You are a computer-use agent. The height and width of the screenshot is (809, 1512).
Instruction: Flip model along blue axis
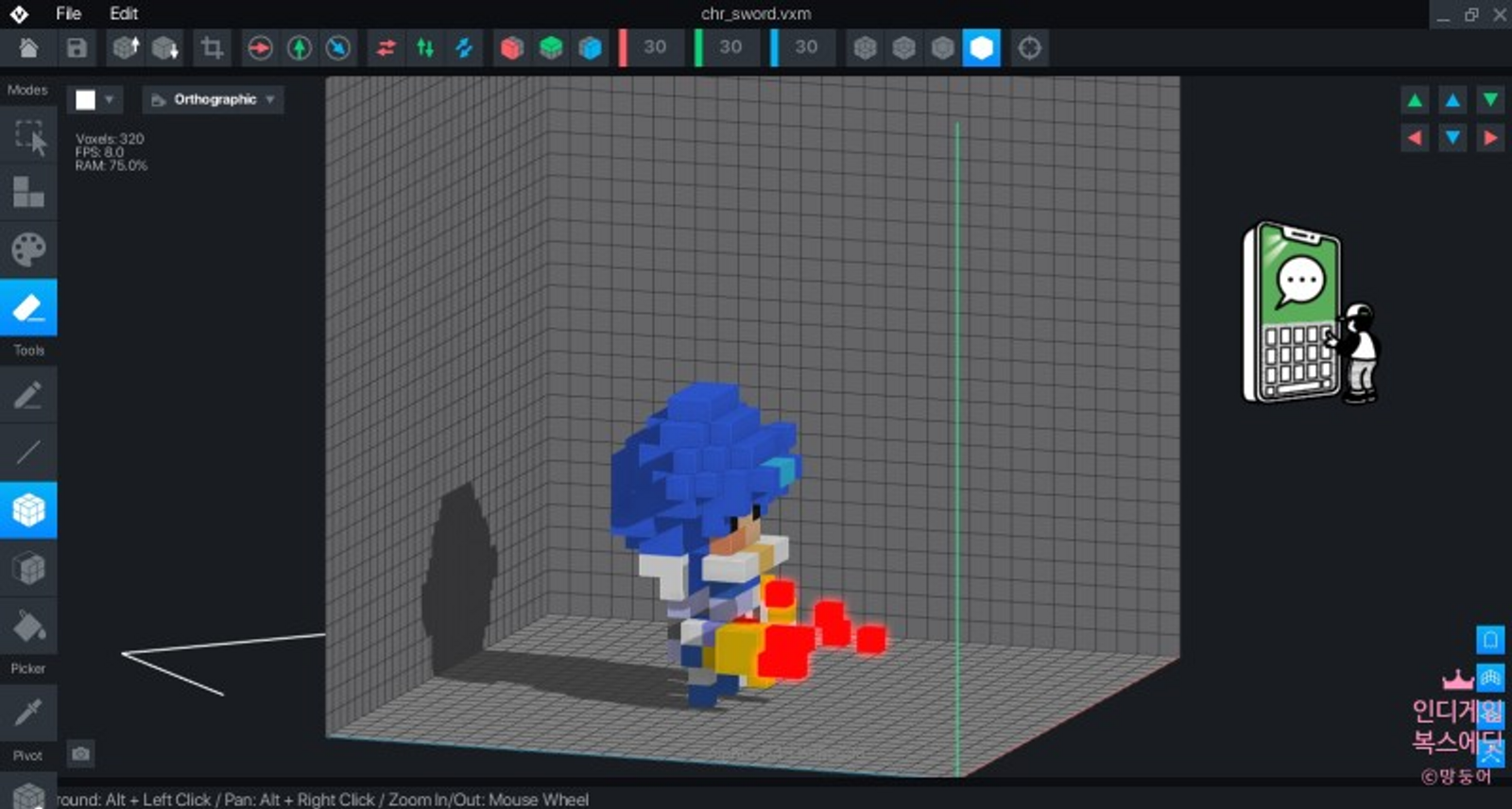click(464, 48)
